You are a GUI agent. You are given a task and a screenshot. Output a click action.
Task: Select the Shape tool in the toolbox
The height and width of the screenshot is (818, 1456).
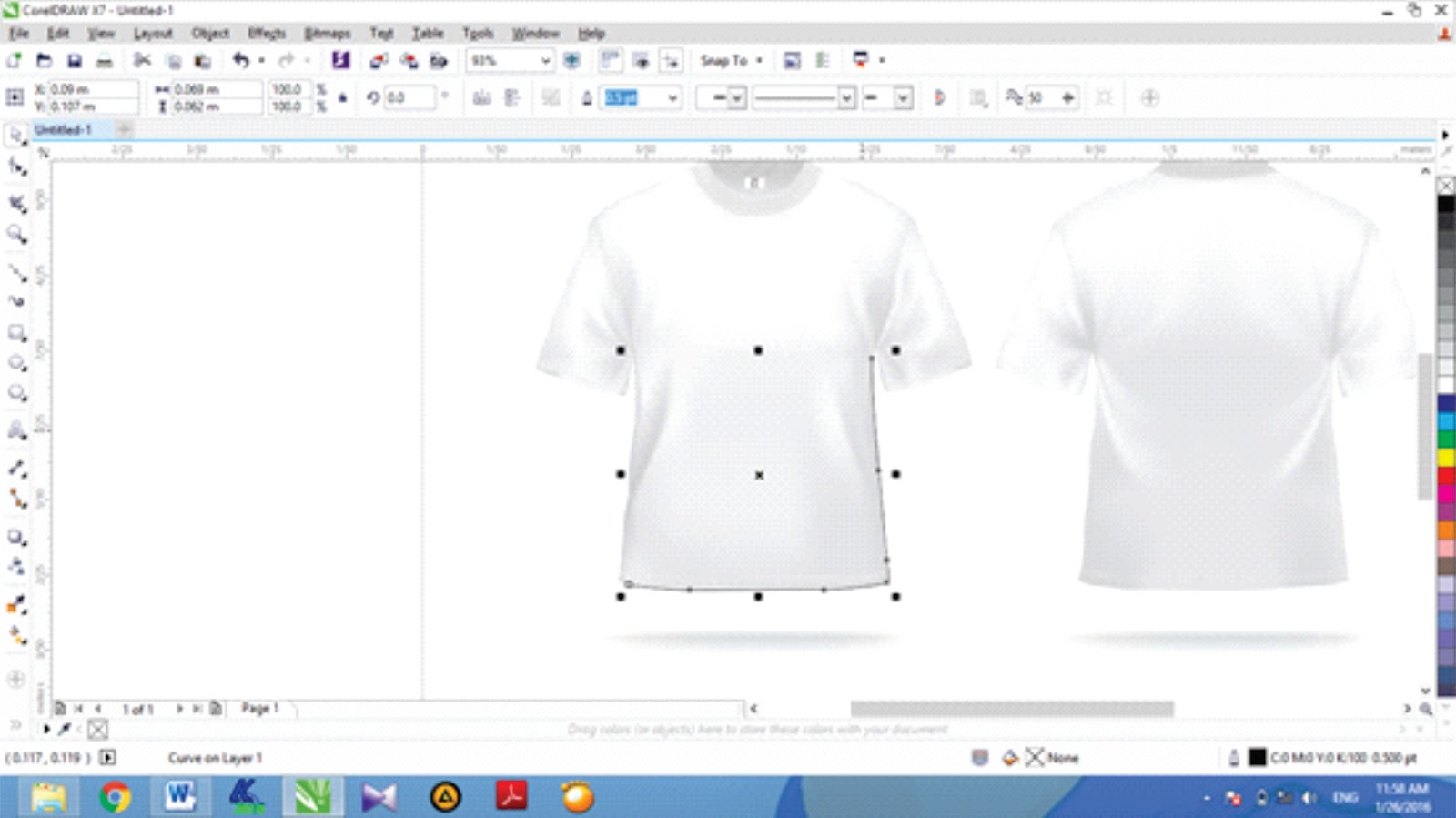click(x=16, y=167)
